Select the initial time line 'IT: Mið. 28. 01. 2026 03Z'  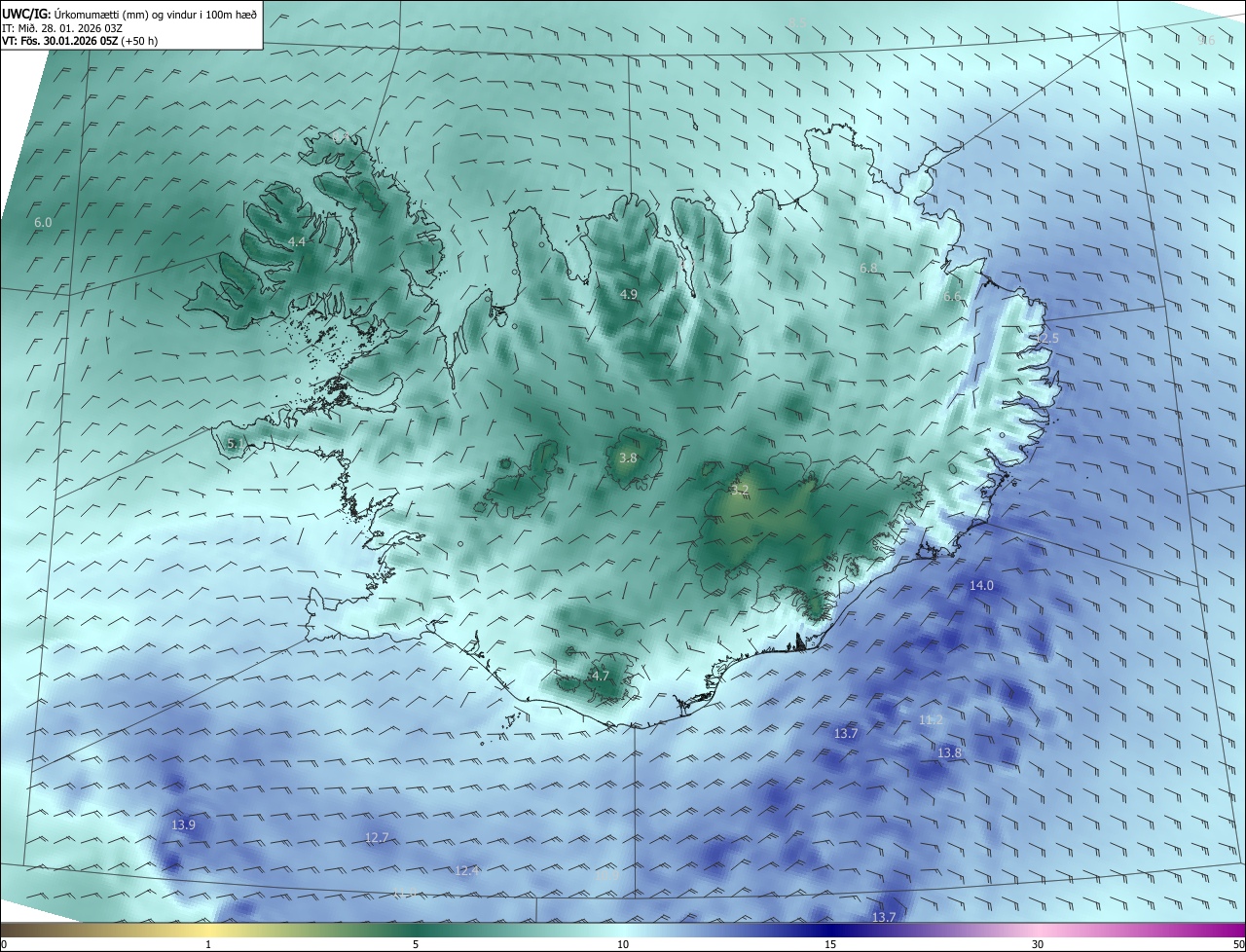tap(61, 27)
